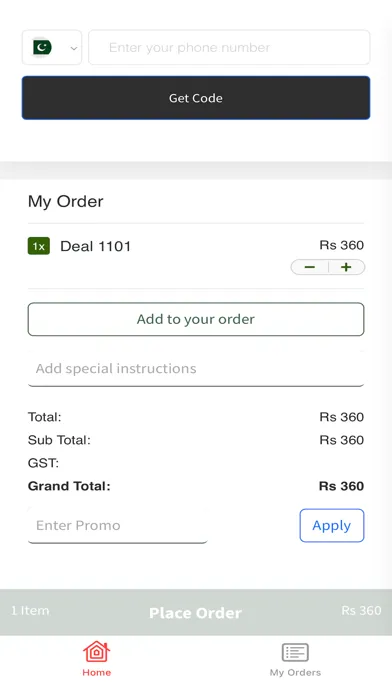Select the Grand Total Rs 360 amount
Screen dimensions: 392x696
[x=341, y=486]
